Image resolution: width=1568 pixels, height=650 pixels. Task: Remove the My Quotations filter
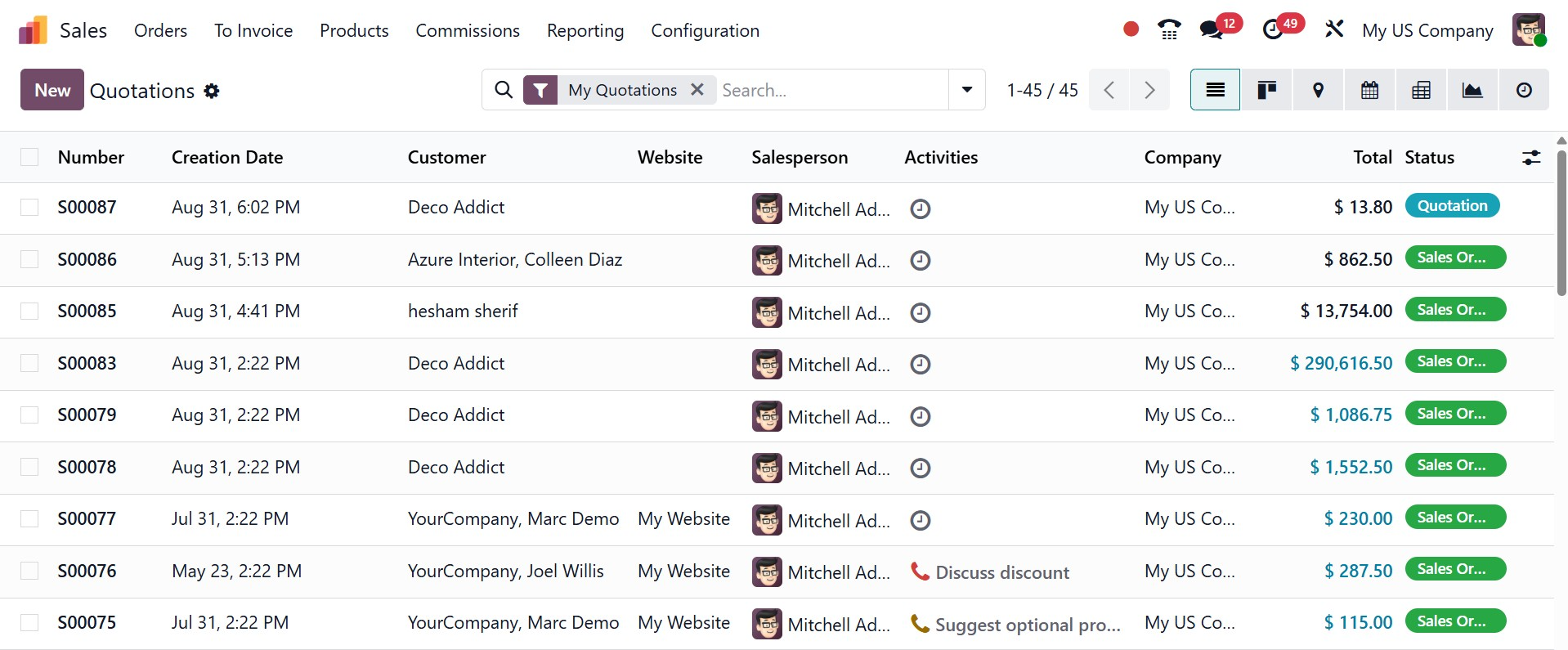(x=697, y=90)
